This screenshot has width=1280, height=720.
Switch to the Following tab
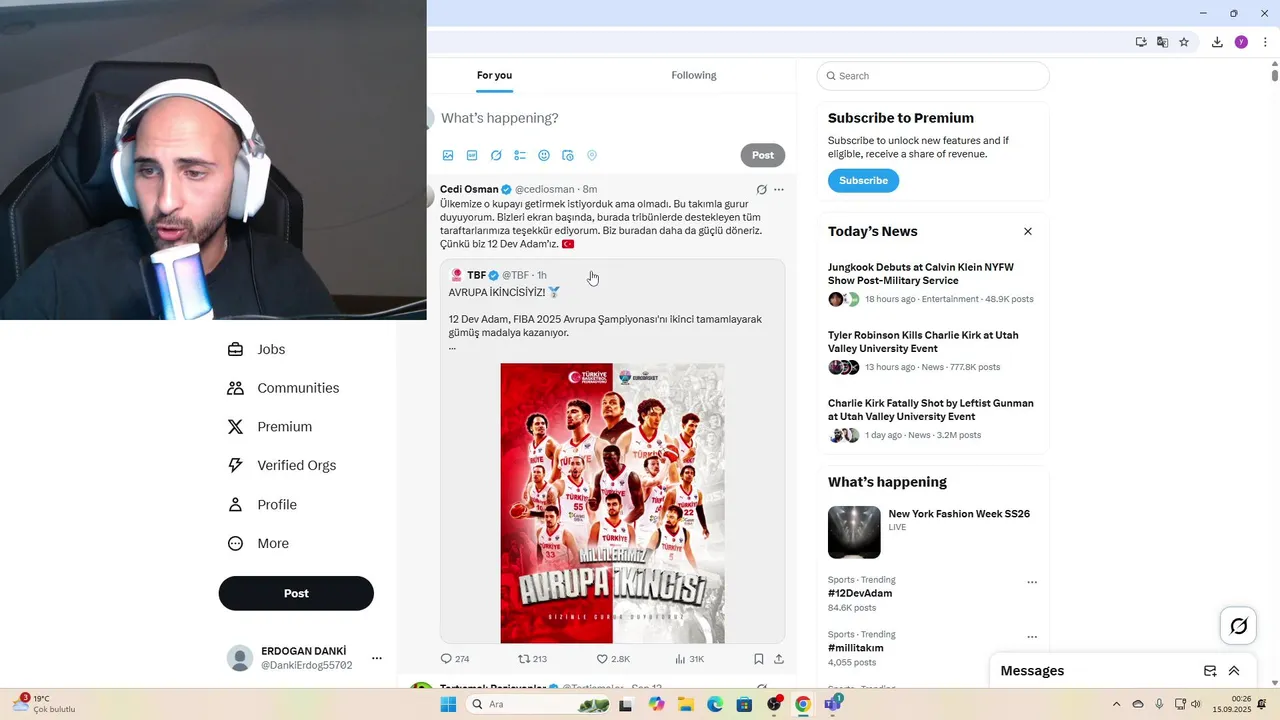694,75
